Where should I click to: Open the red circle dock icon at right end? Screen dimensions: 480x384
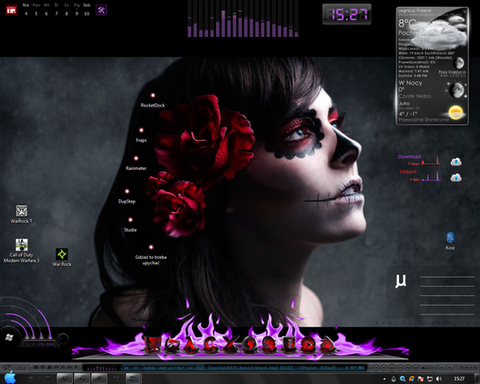click(x=328, y=345)
